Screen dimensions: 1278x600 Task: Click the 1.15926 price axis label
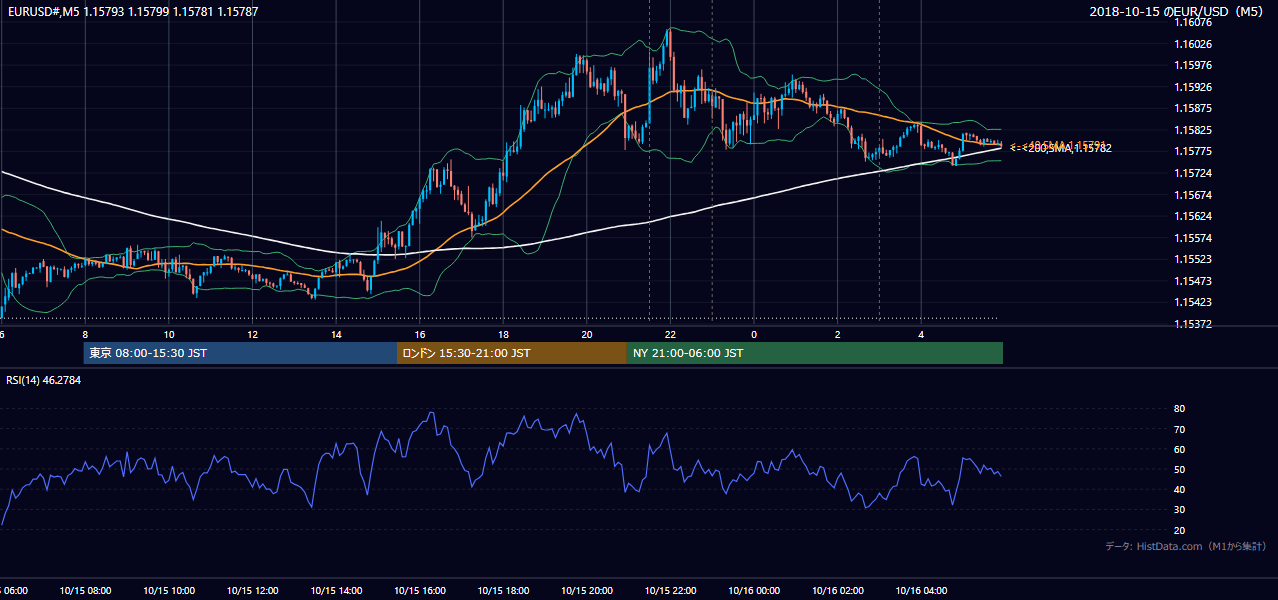(x=1194, y=87)
